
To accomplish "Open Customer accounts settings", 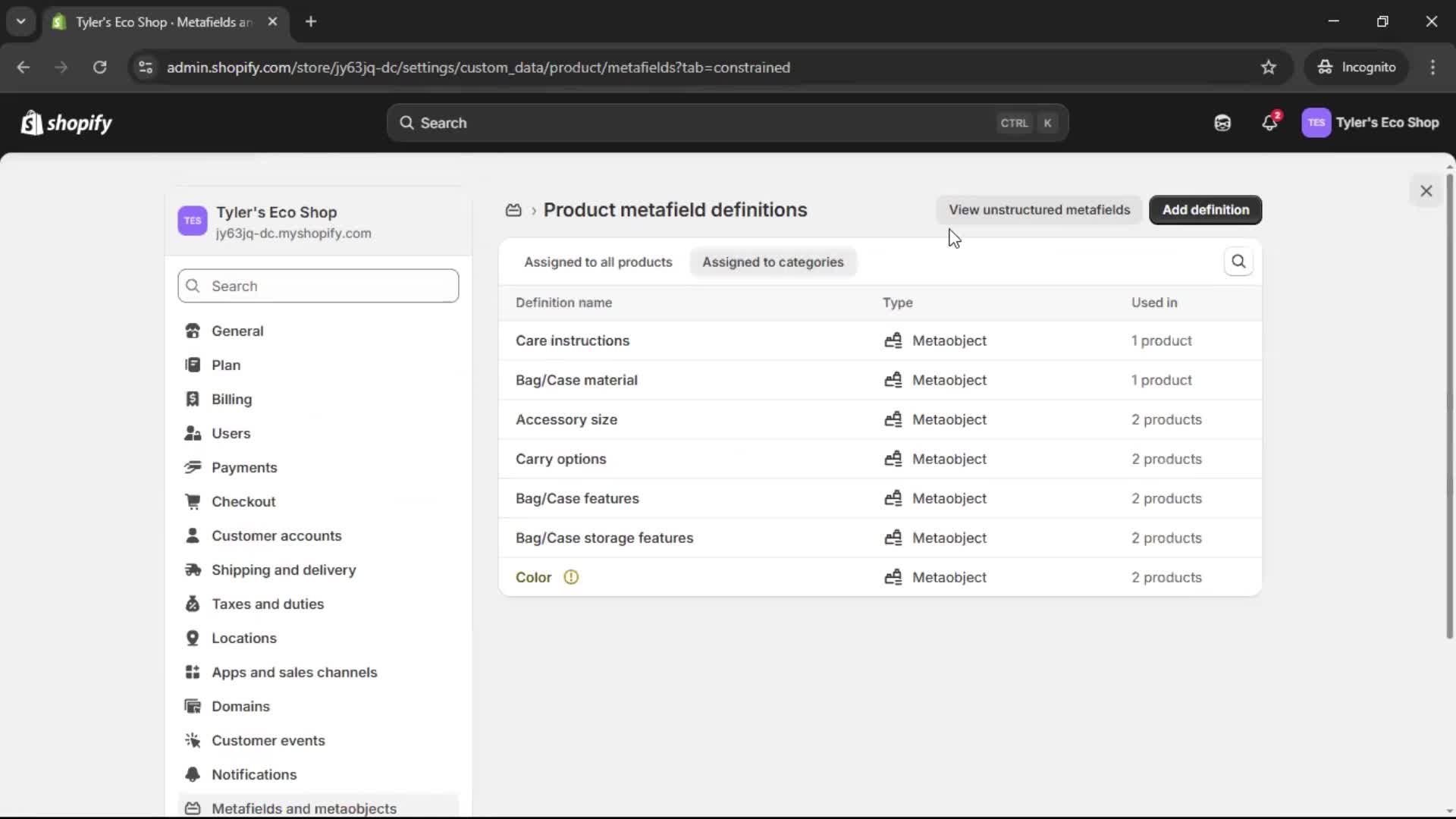I will pos(278,536).
